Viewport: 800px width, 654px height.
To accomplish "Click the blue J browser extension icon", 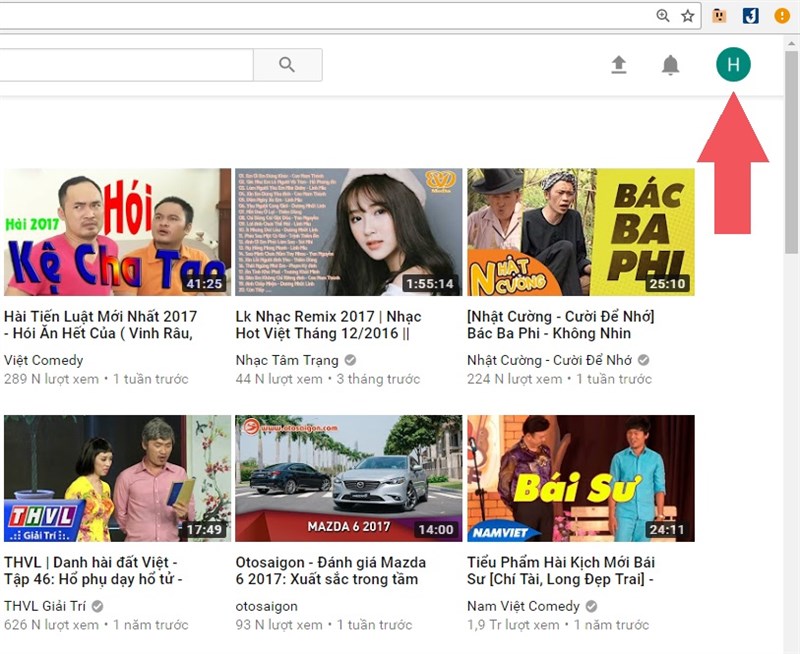I will click(x=750, y=16).
